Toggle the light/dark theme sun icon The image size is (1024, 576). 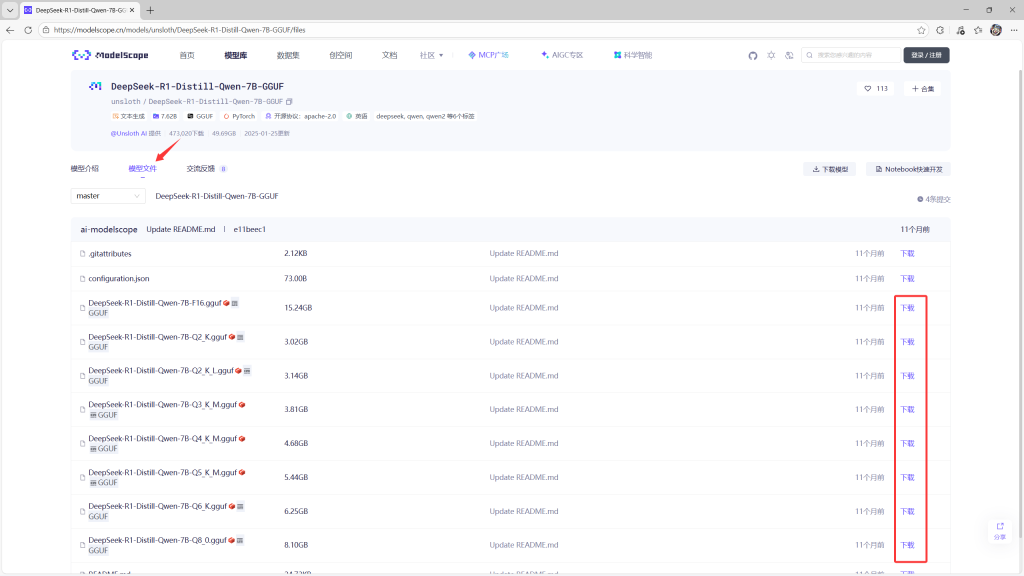coord(771,55)
